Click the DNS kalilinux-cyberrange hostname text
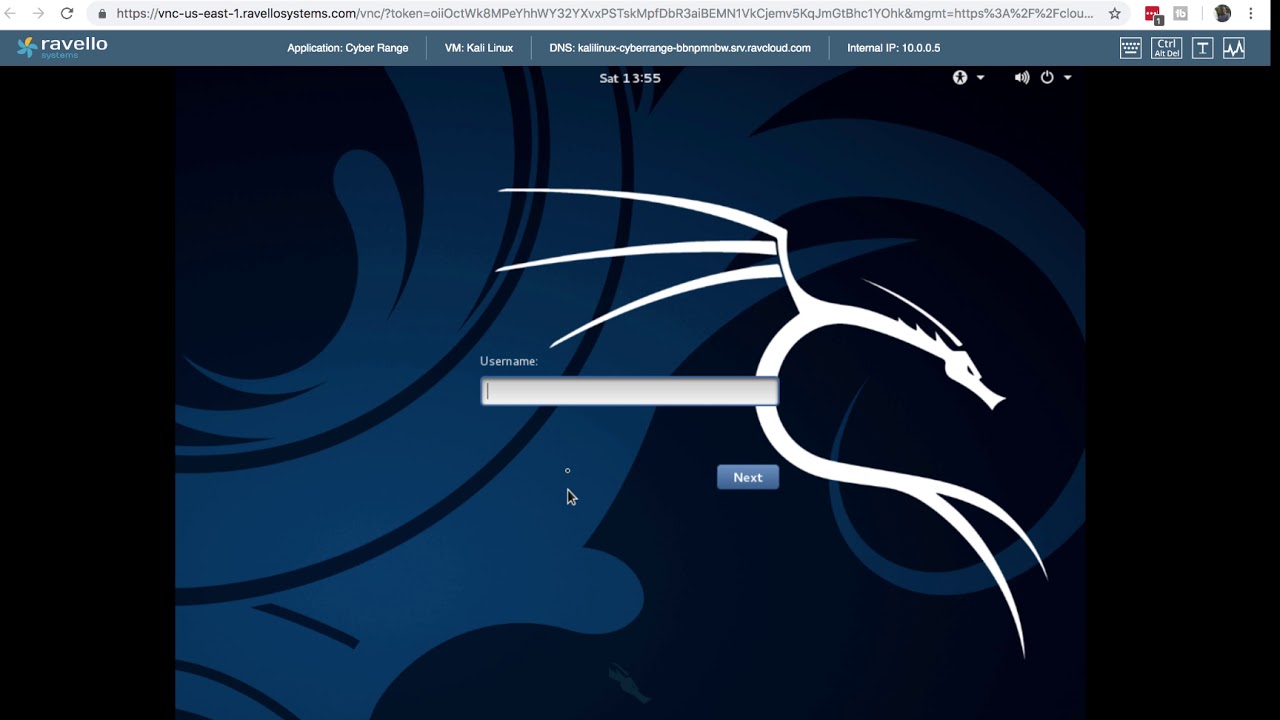The image size is (1280, 720). 680,48
